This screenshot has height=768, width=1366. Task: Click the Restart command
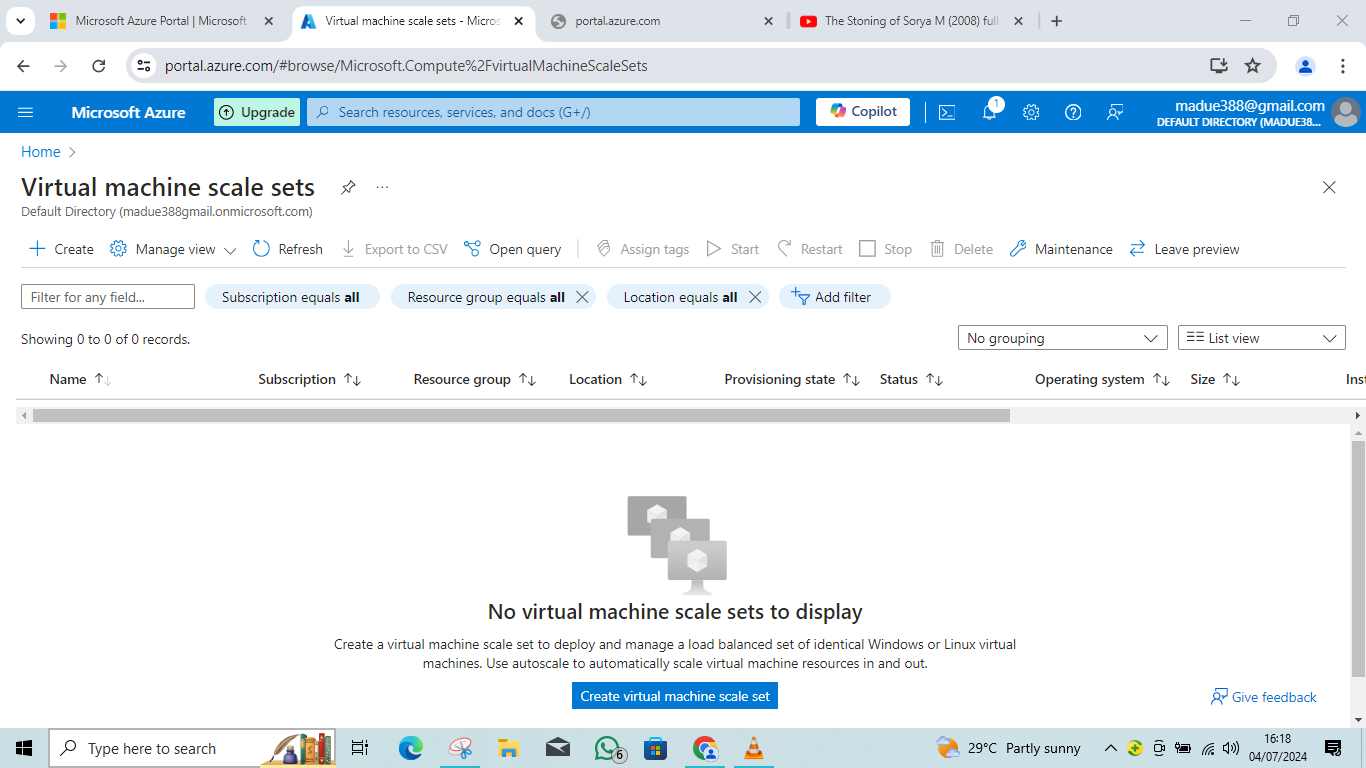[809, 249]
